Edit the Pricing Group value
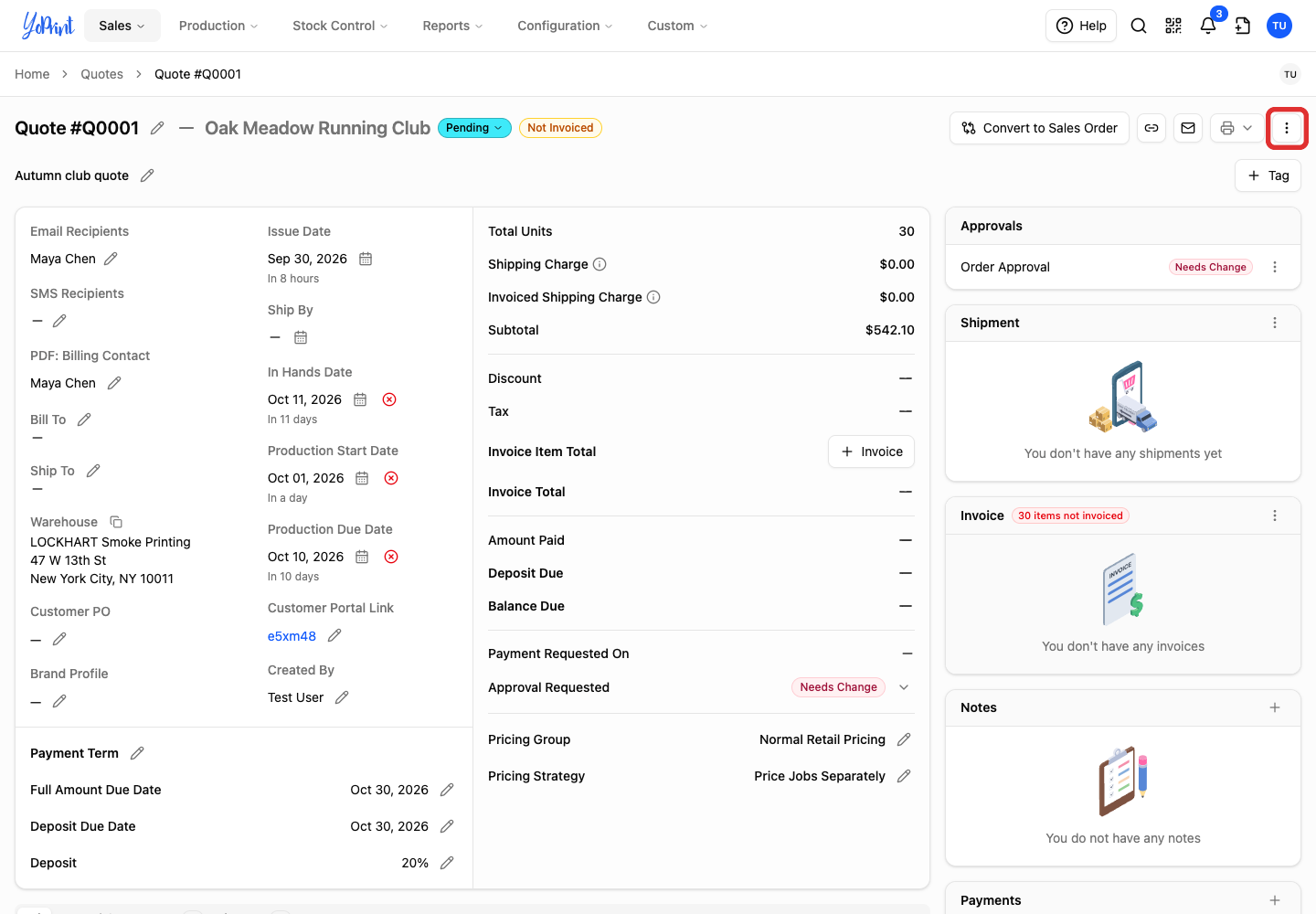The height and width of the screenshot is (914, 1316). [904, 739]
